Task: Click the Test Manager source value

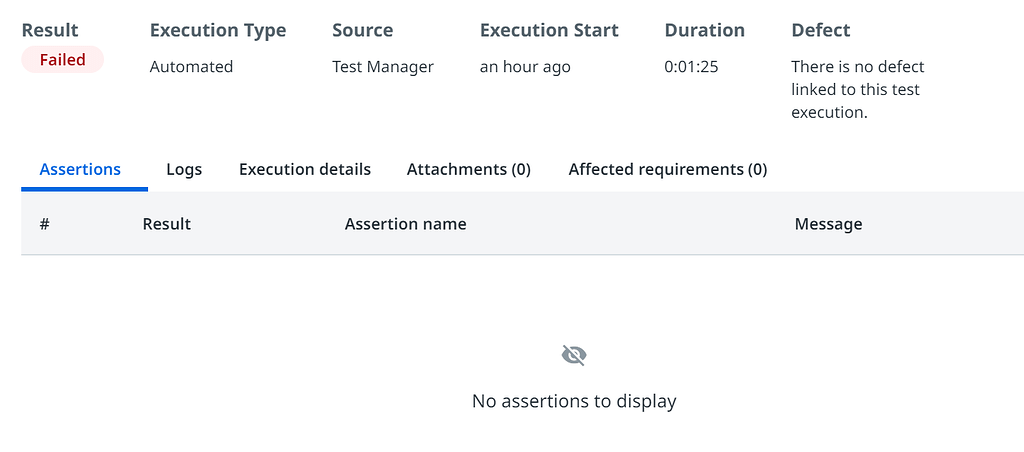Action: click(x=383, y=67)
